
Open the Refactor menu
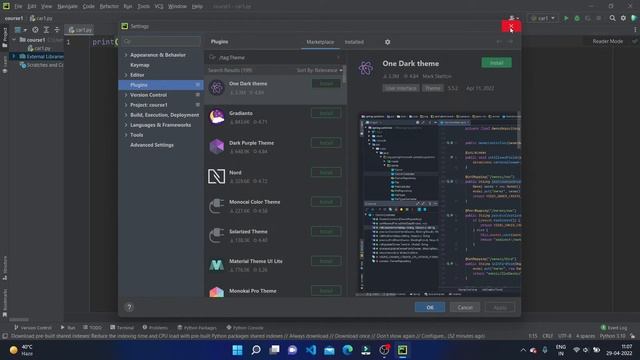109,7
